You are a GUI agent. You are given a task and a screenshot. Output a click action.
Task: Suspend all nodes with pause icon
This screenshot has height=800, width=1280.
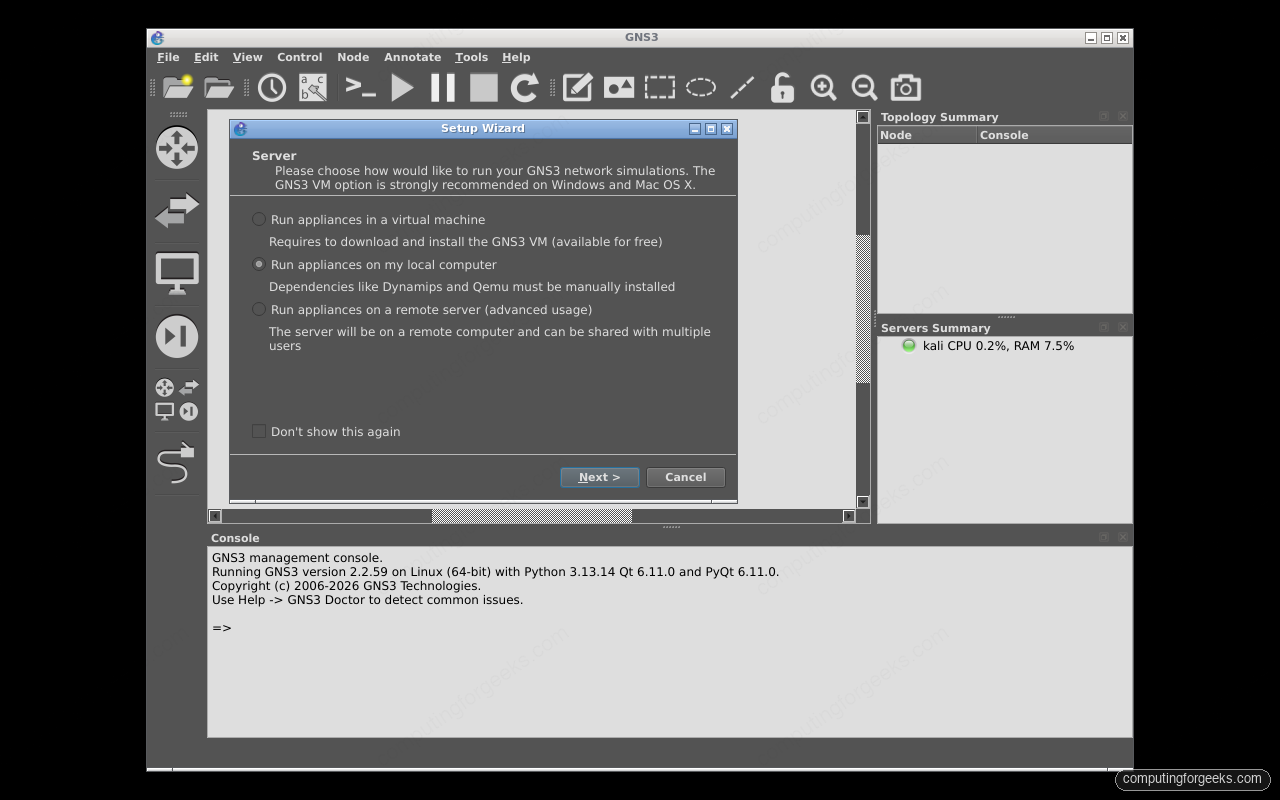(443, 87)
